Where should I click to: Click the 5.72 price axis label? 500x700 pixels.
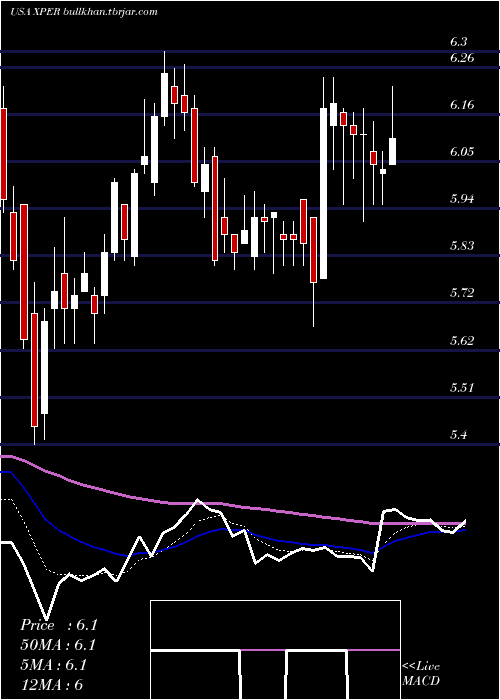[x=462, y=292]
